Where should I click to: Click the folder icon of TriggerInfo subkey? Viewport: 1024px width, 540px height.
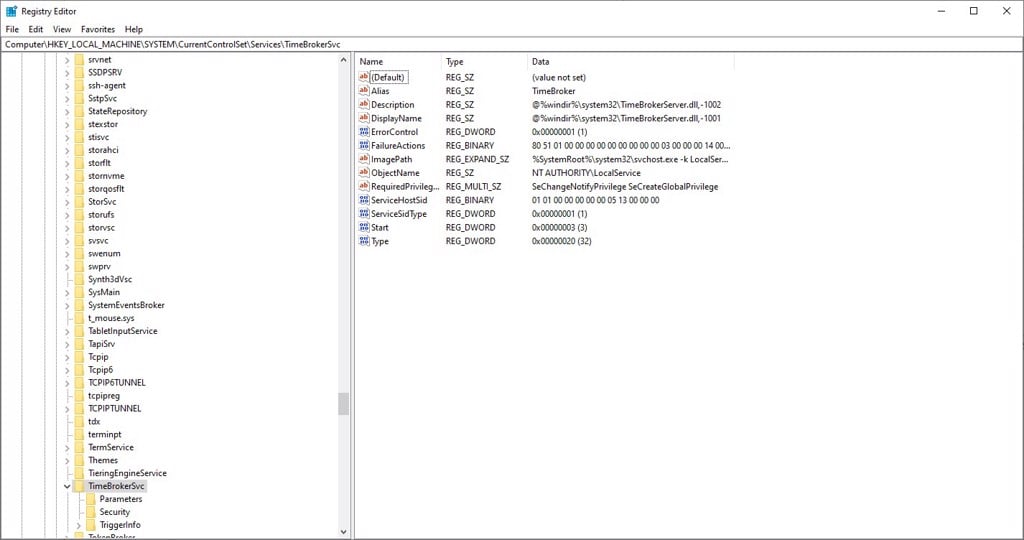pyautogui.click(x=91, y=525)
